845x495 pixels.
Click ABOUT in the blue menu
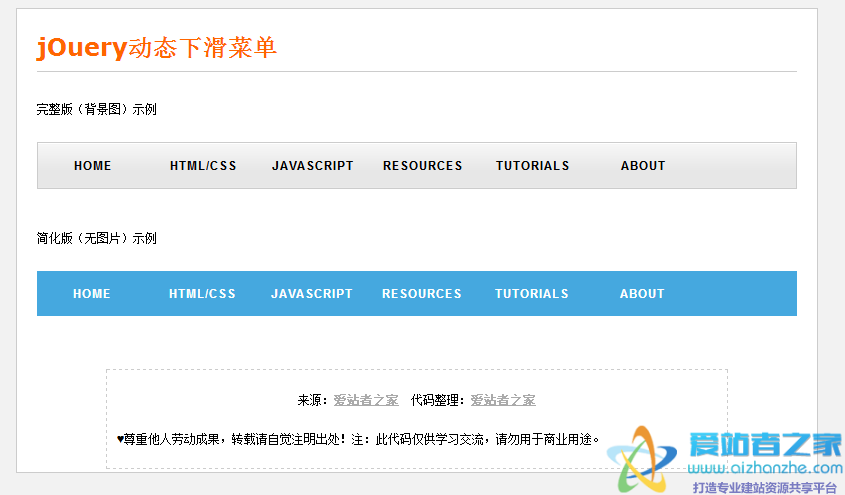[642, 294]
